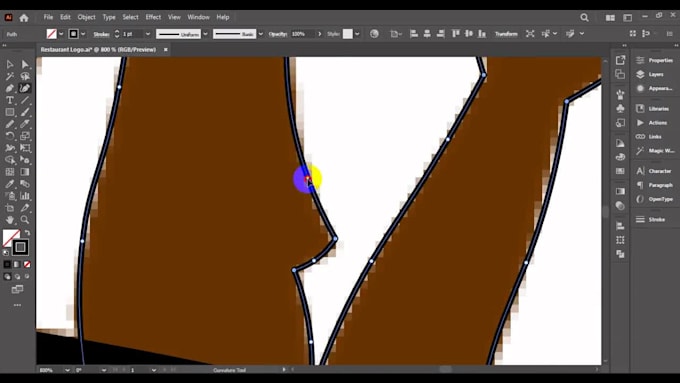Go to Illustrator Home screen
Screen dimensions: 680x383
coord(24,18)
